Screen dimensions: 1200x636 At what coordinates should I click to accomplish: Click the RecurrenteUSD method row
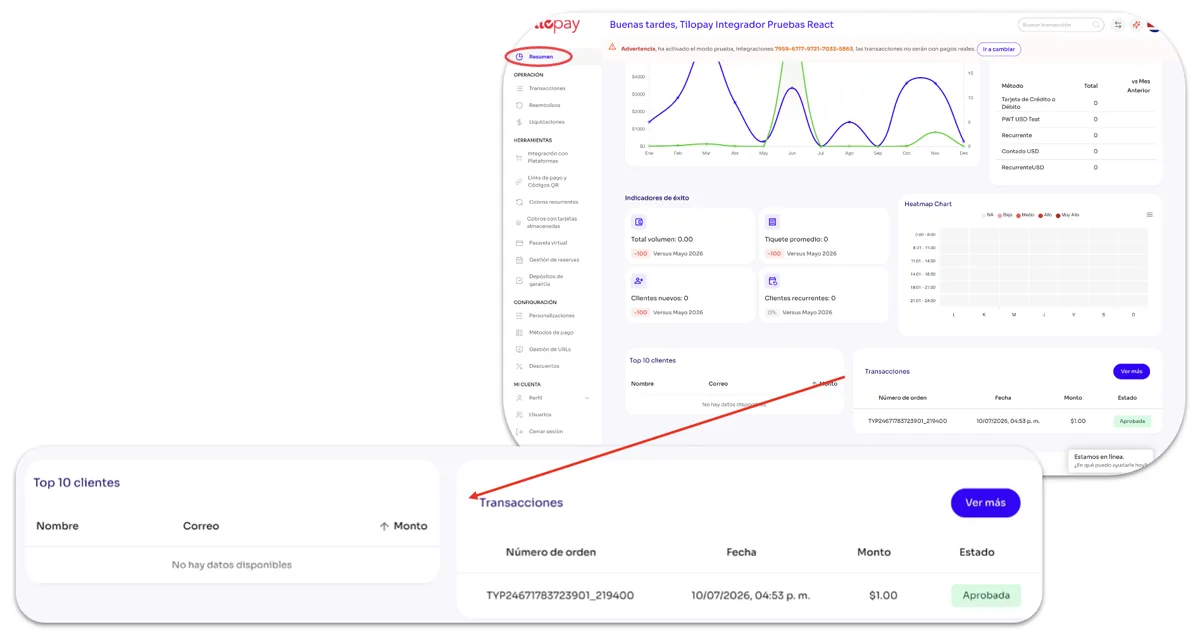click(1075, 167)
